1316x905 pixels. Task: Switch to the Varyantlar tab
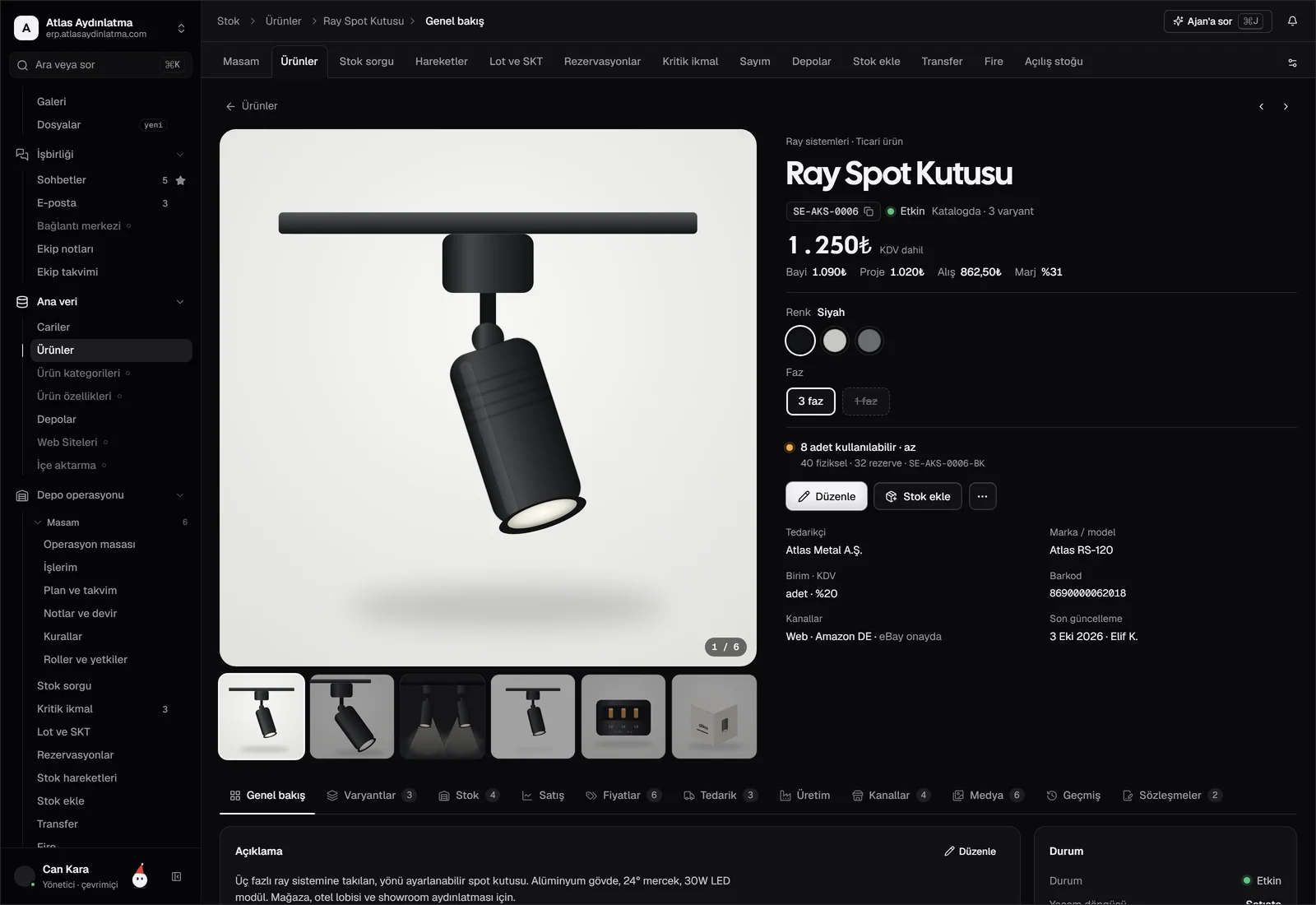coord(371,796)
